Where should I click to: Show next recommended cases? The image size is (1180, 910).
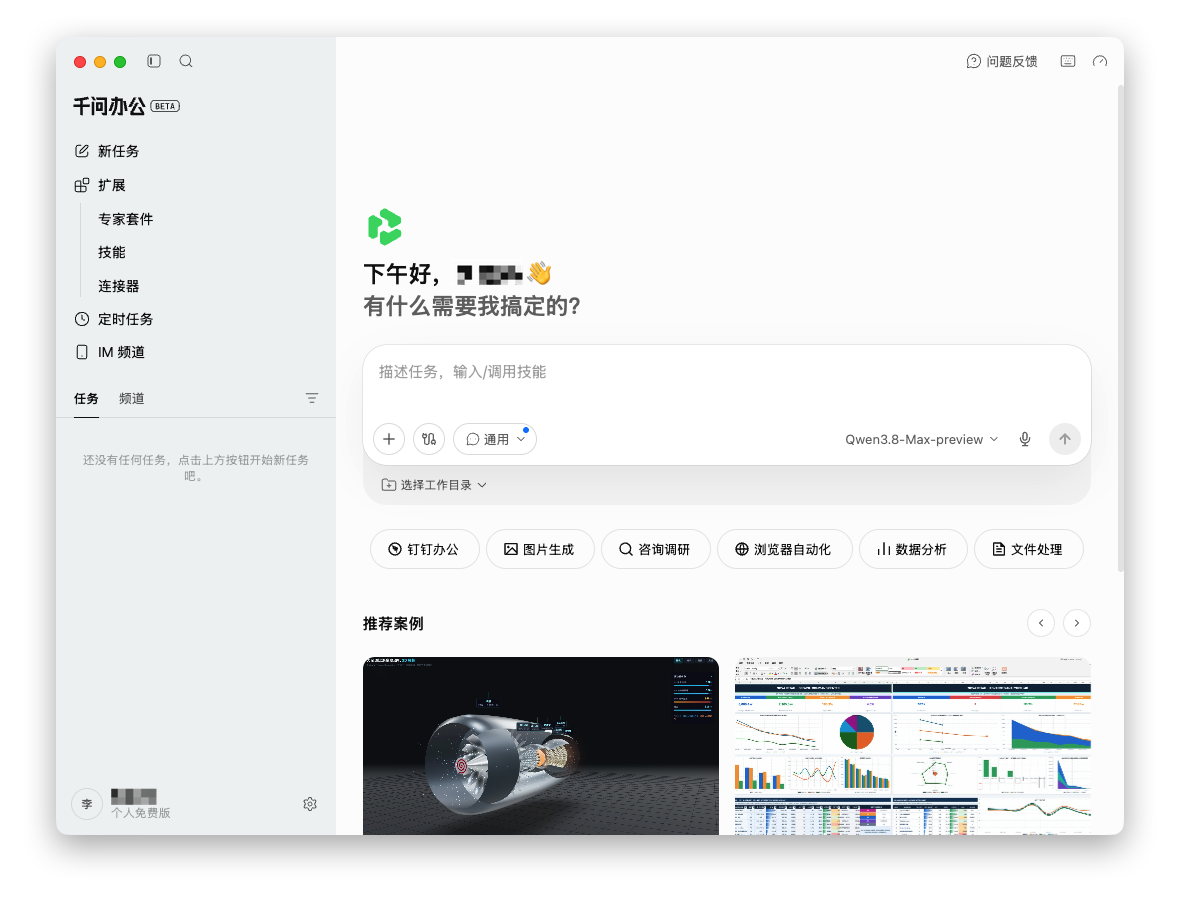[x=1077, y=622]
